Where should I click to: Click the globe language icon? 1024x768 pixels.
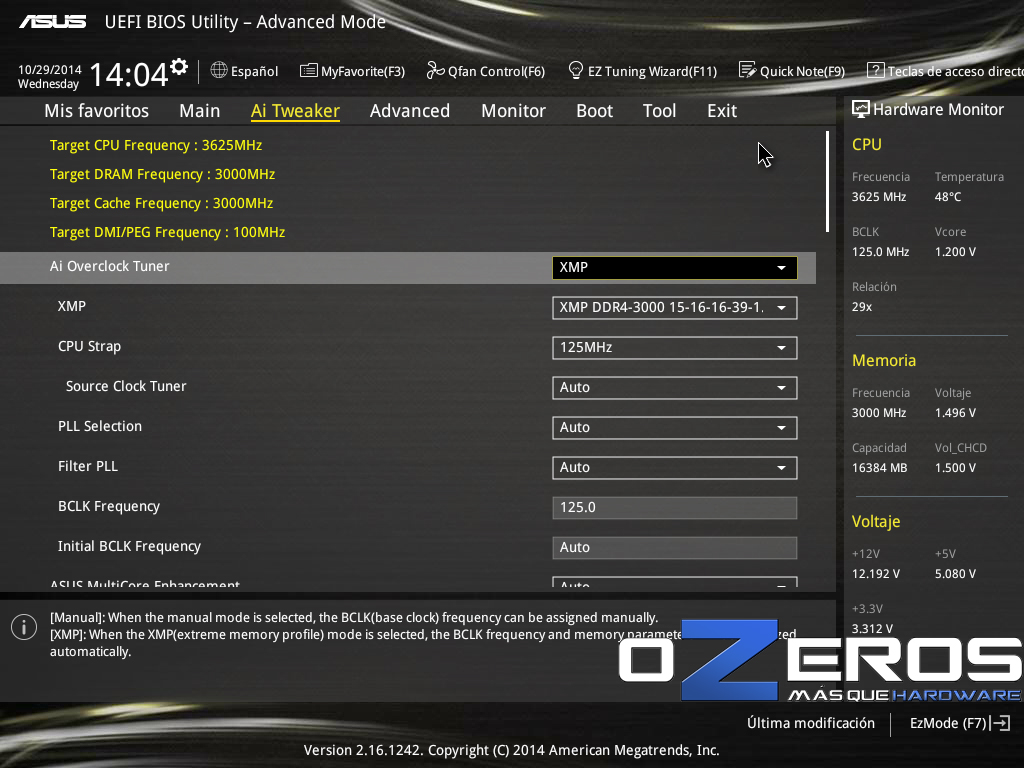[219, 70]
